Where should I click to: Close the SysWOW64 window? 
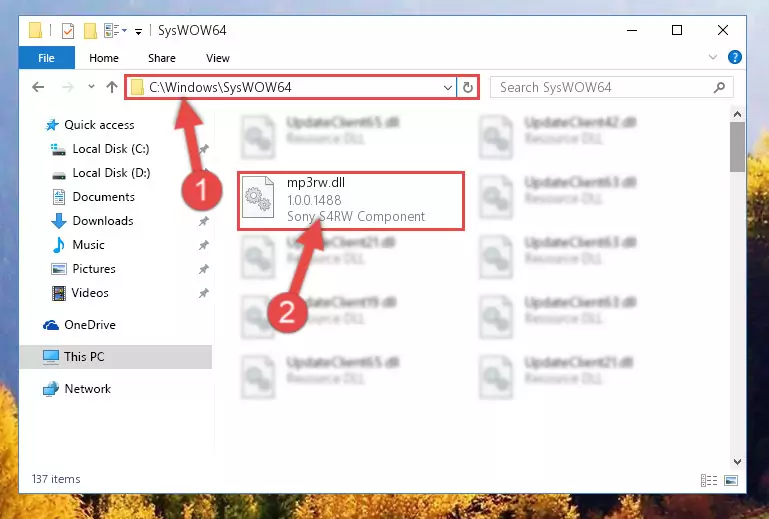point(722,30)
